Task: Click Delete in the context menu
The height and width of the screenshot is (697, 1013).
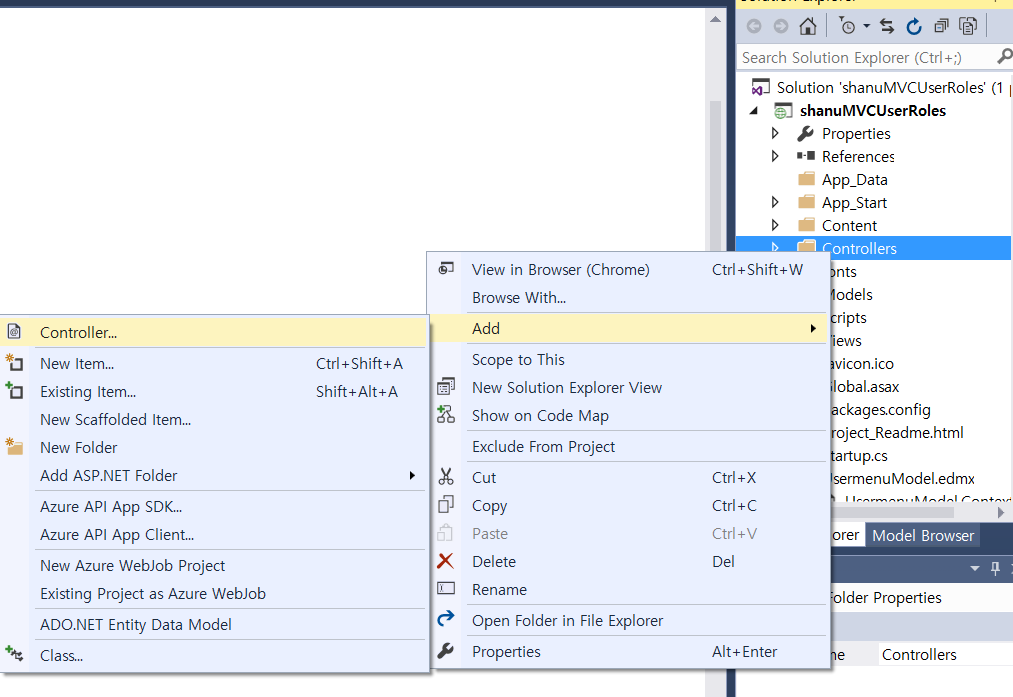Action: point(629,561)
